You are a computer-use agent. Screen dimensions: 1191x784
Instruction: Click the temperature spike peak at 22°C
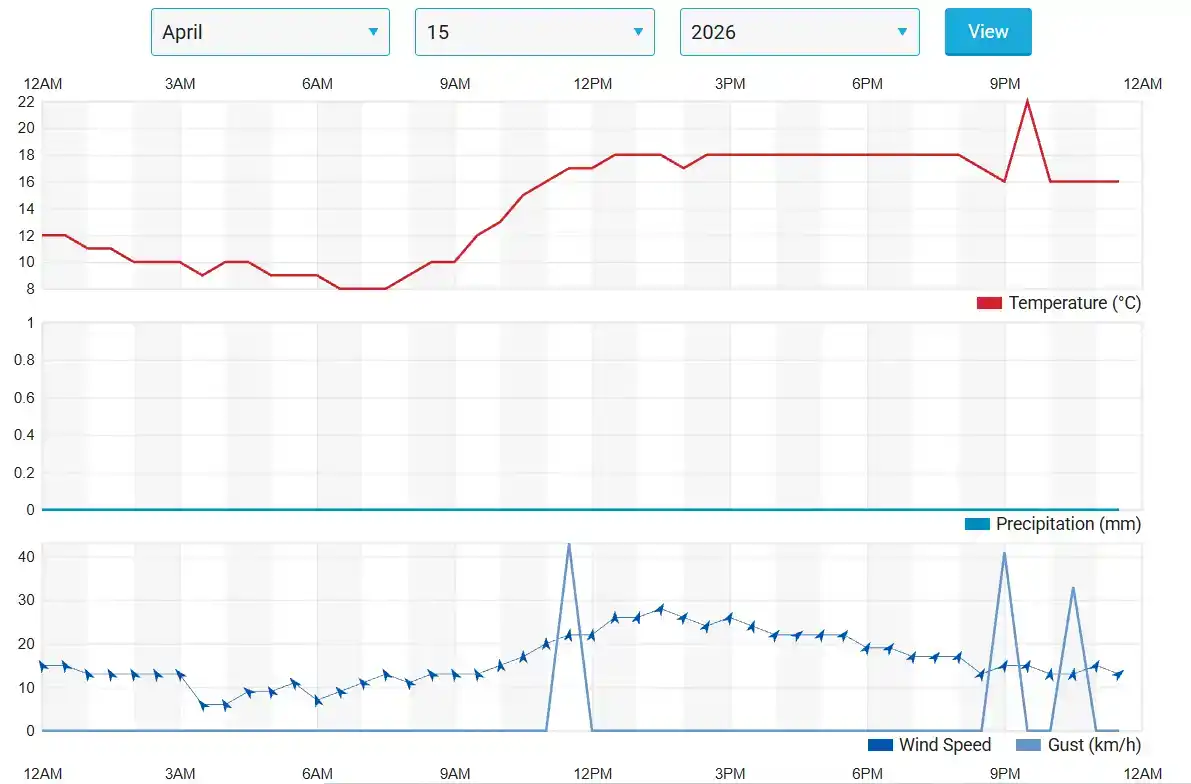1027,101
